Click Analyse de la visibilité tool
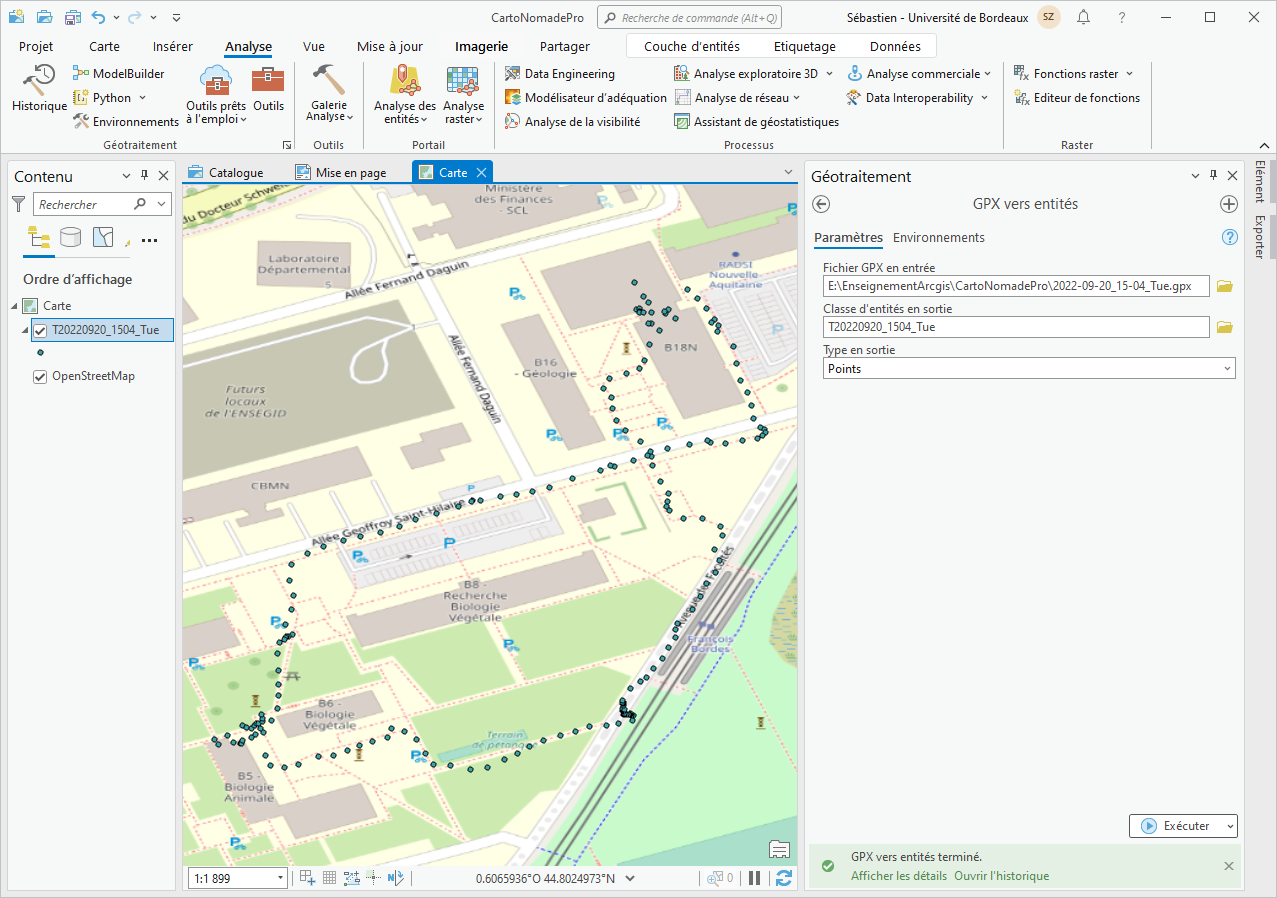This screenshot has height=898, width=1277. coord(581,121)
